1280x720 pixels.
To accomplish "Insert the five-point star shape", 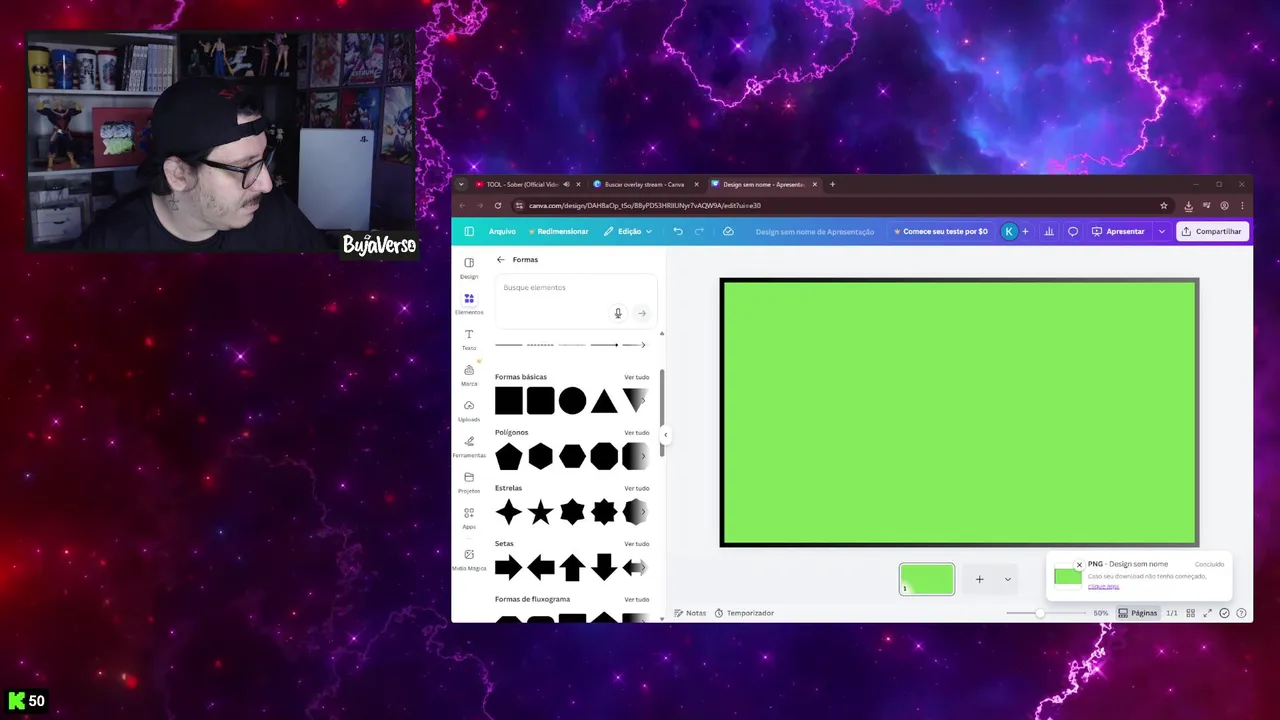I will tap(540, 513).
